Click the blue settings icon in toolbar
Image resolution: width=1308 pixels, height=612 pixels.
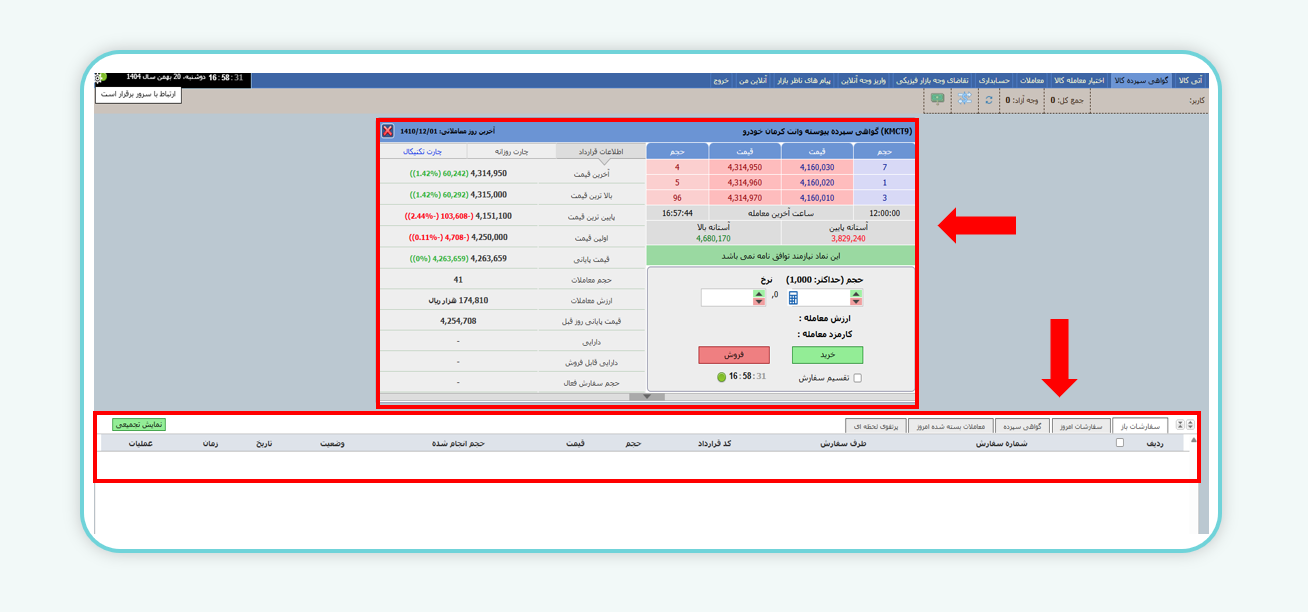(x=964, y=99)
